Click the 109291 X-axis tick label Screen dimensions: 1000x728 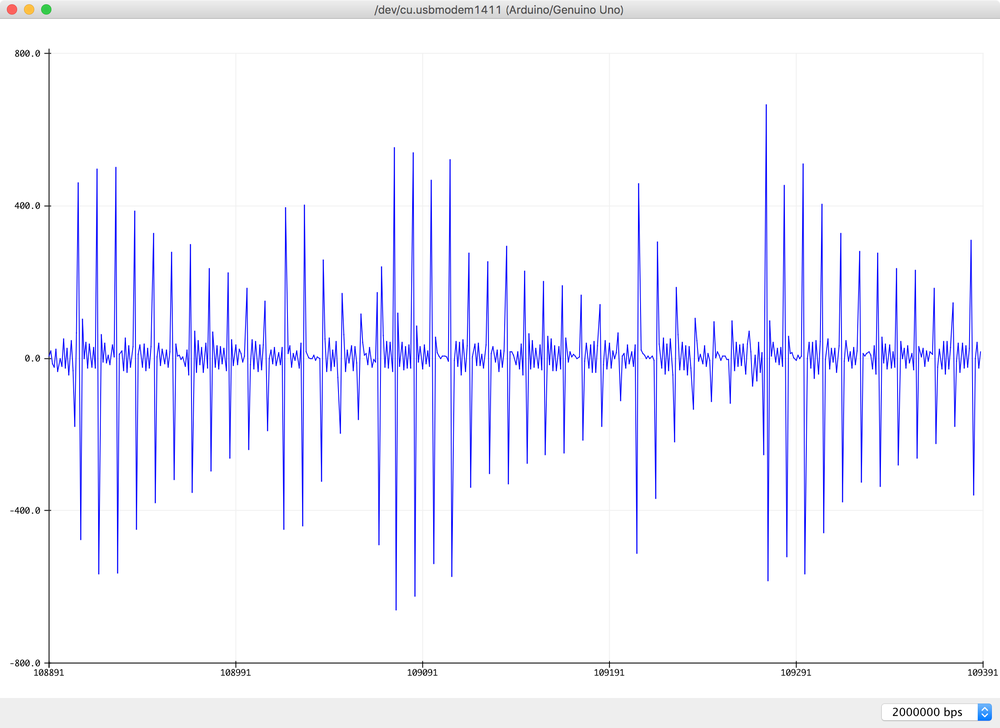(x=796, y=675)
